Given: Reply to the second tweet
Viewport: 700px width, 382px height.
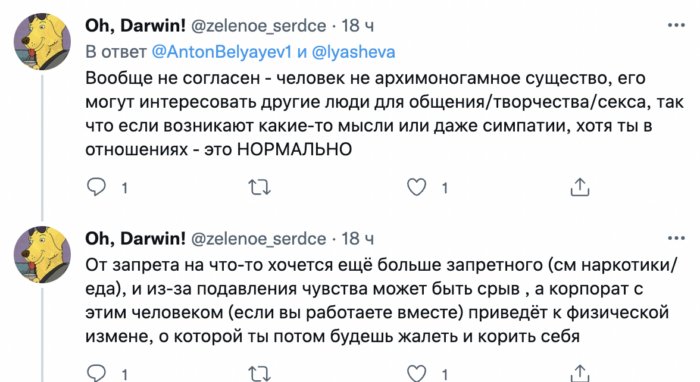Looking at the screenshot, I should pyautogui.click(x=96, y=373).
